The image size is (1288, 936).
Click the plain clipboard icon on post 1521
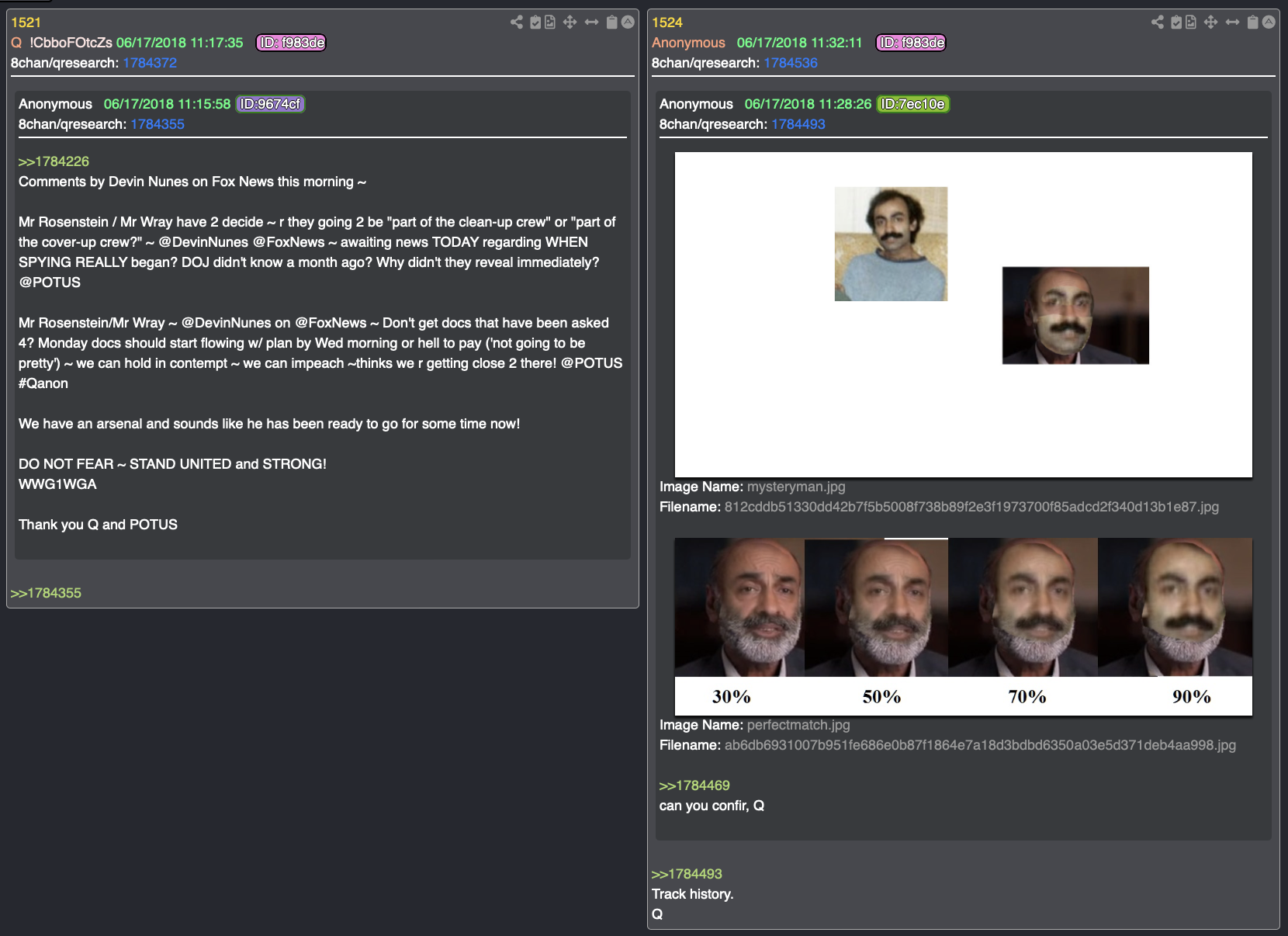[611, 22]
